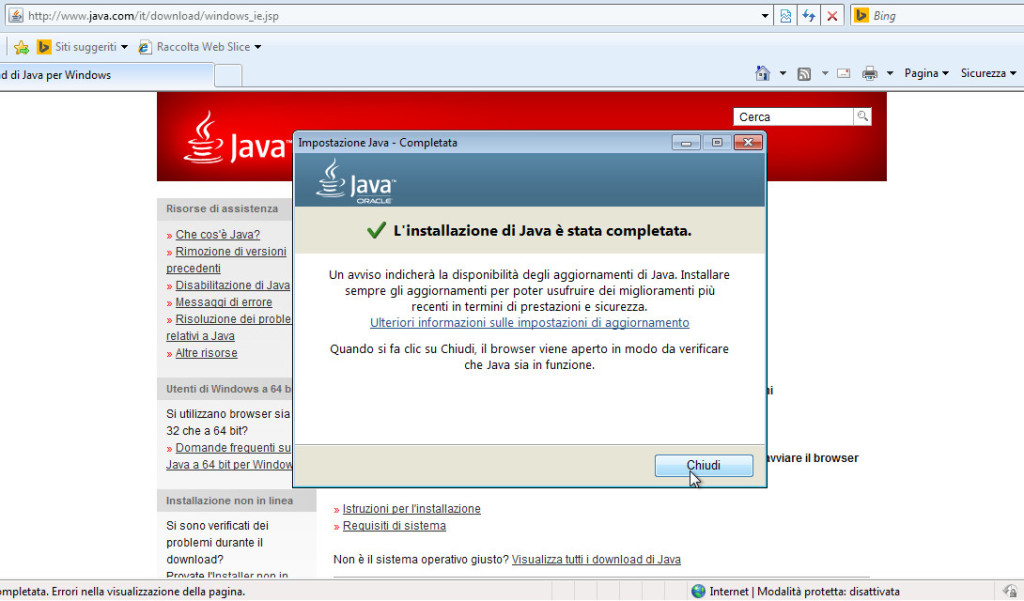This screenshot has width=1024, height=601.
Task: Click the magnifier search icon on Java page
Action: pyautogui.click(x=862, y=116)
